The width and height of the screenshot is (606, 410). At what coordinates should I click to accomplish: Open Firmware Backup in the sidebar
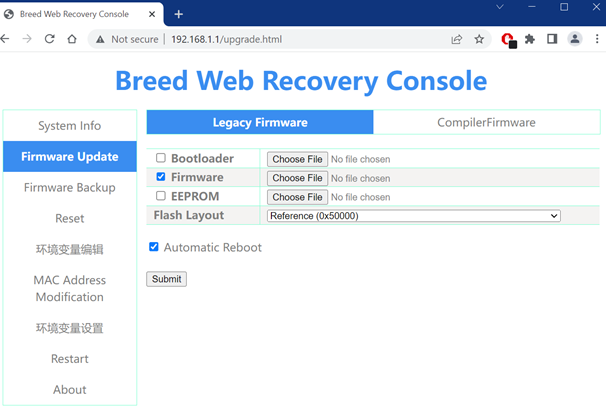point(70,188)
